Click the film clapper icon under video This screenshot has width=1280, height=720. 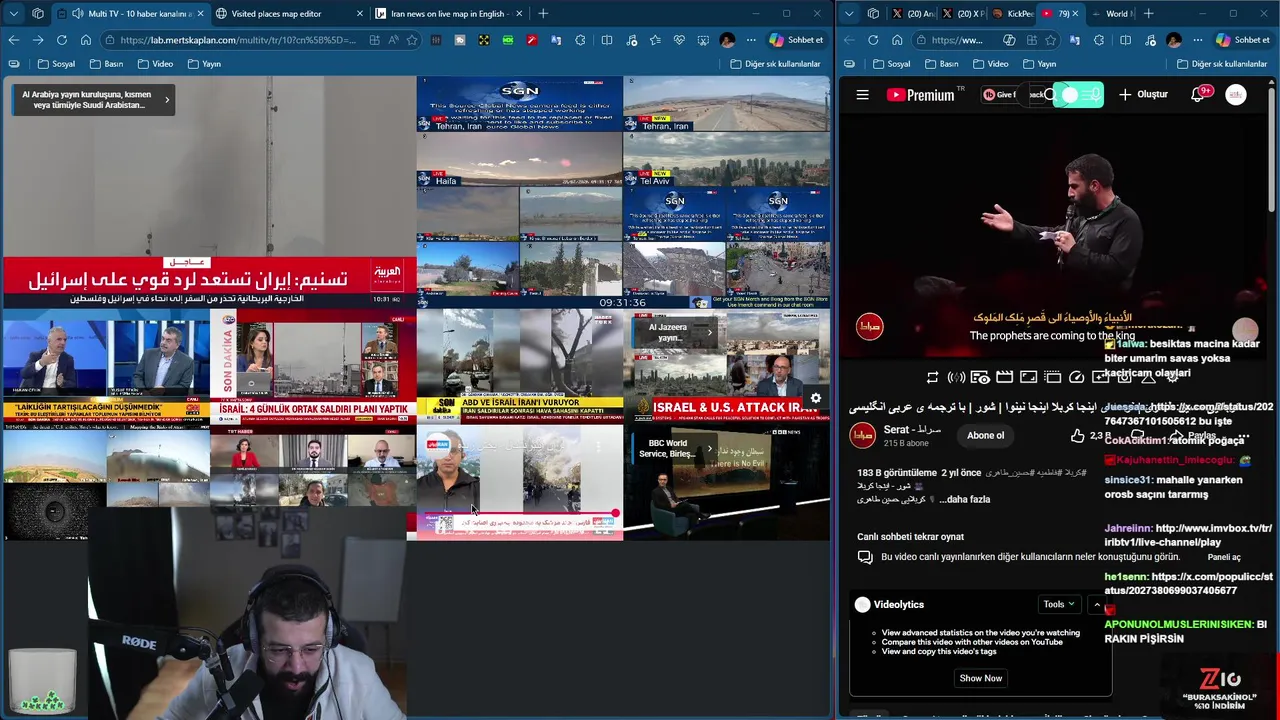1004,377
